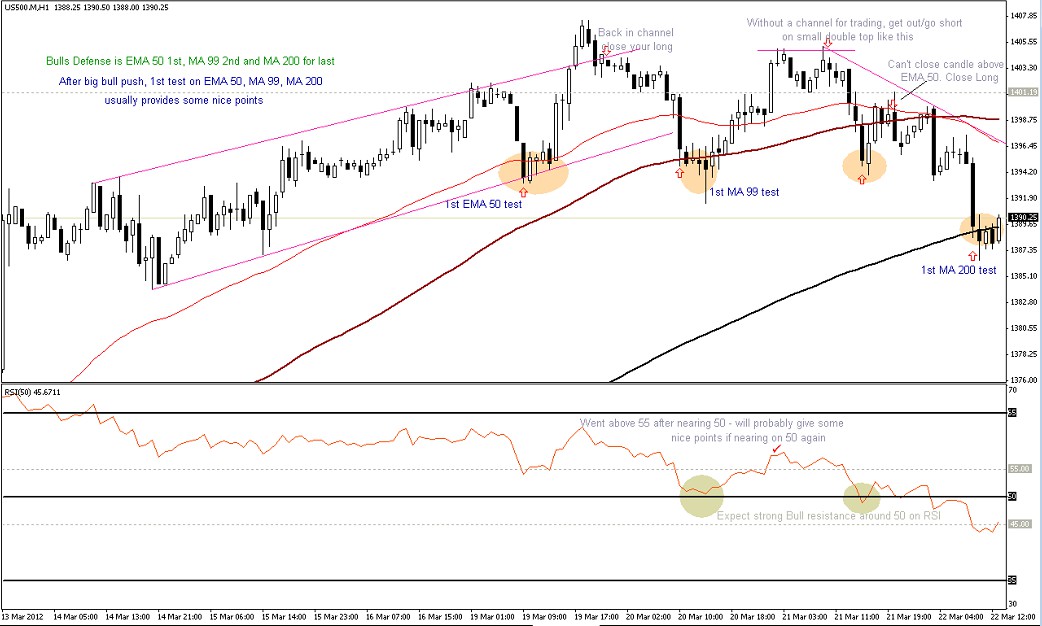Click the US500.M,H1 chart title text
The image size is (1042, 626).
[86, 7]
